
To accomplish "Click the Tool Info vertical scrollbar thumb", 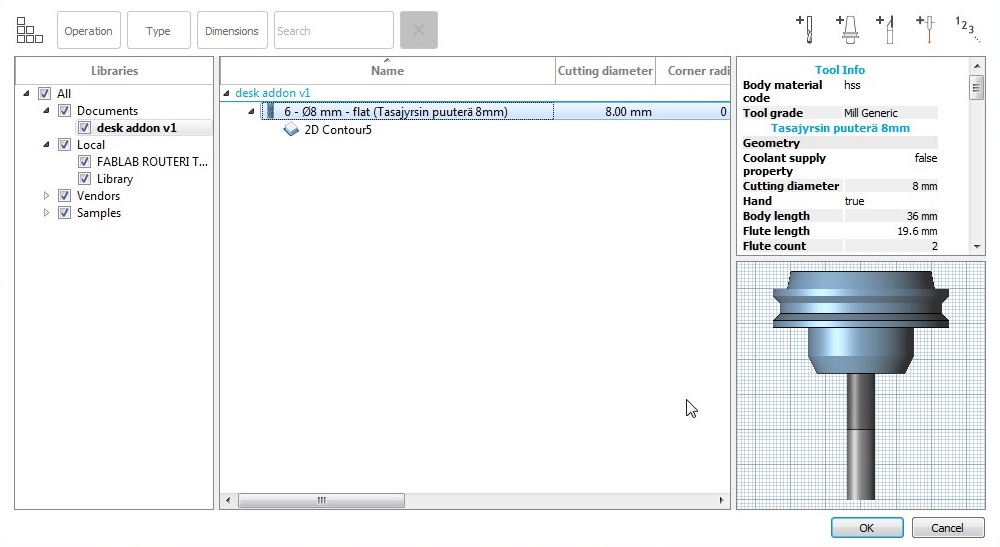I will click(x=976, y=87).
